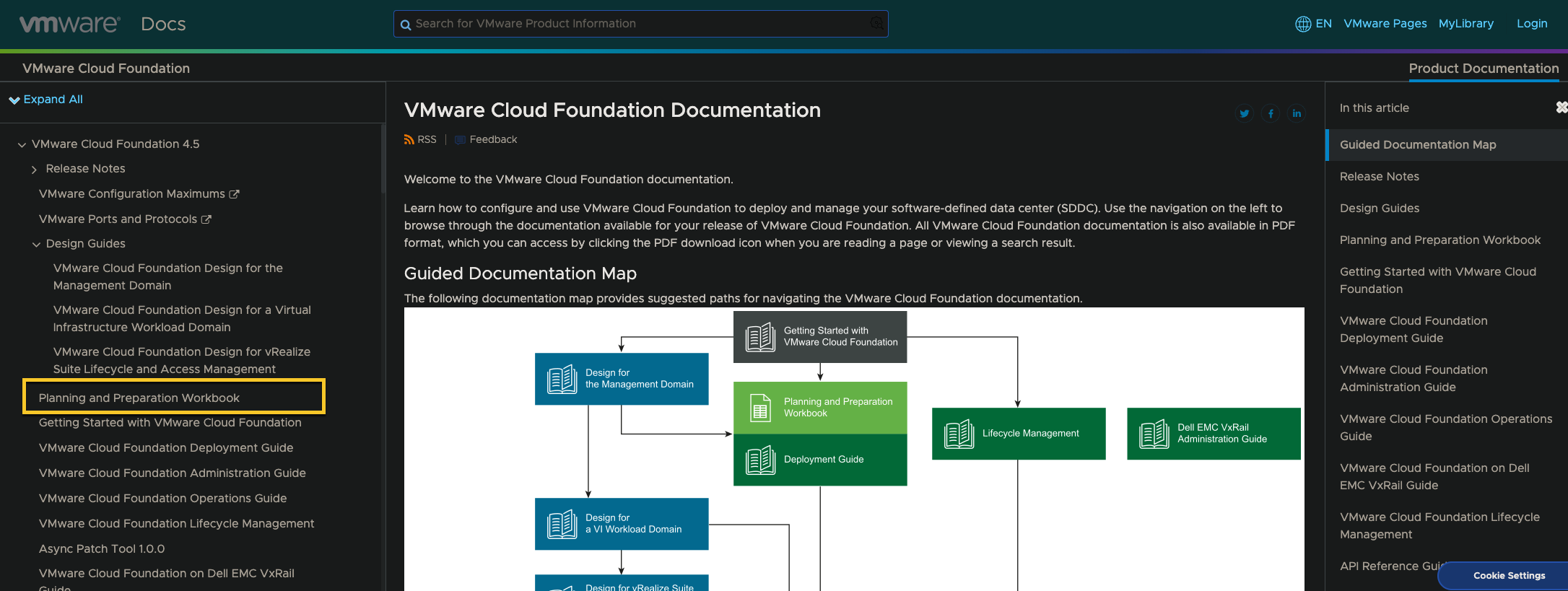The image size is (1568, 591).
Task: Click the external link icon beside Configuration Maximums
Action: (234, 194)
